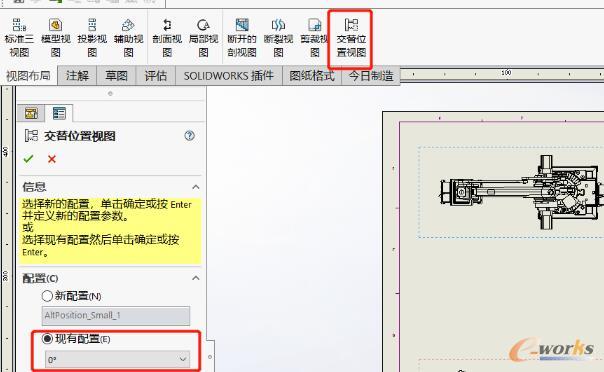Open the FeatureManager design tree panel tab
The width and height of the screenshot is (604, 372).
pyautogui.click(x=31, y=113)
